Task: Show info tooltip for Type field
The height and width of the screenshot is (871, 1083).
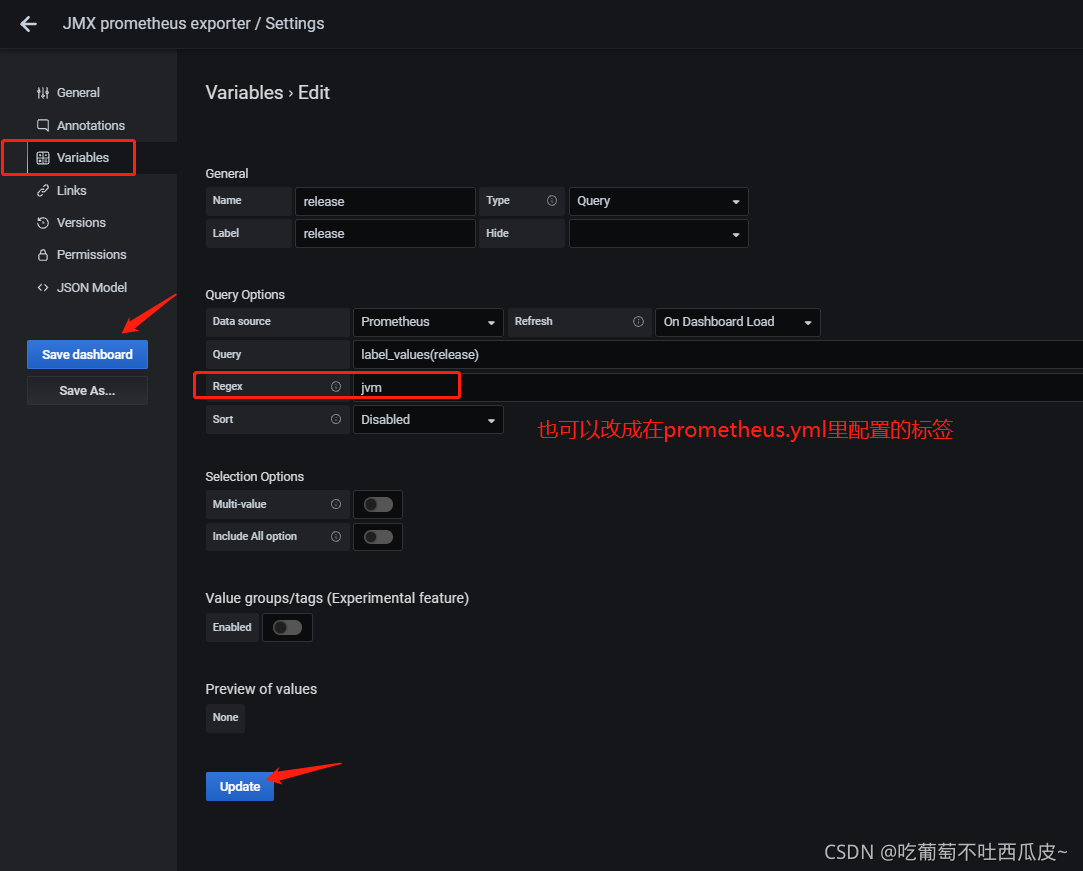Action: [552, 200]
